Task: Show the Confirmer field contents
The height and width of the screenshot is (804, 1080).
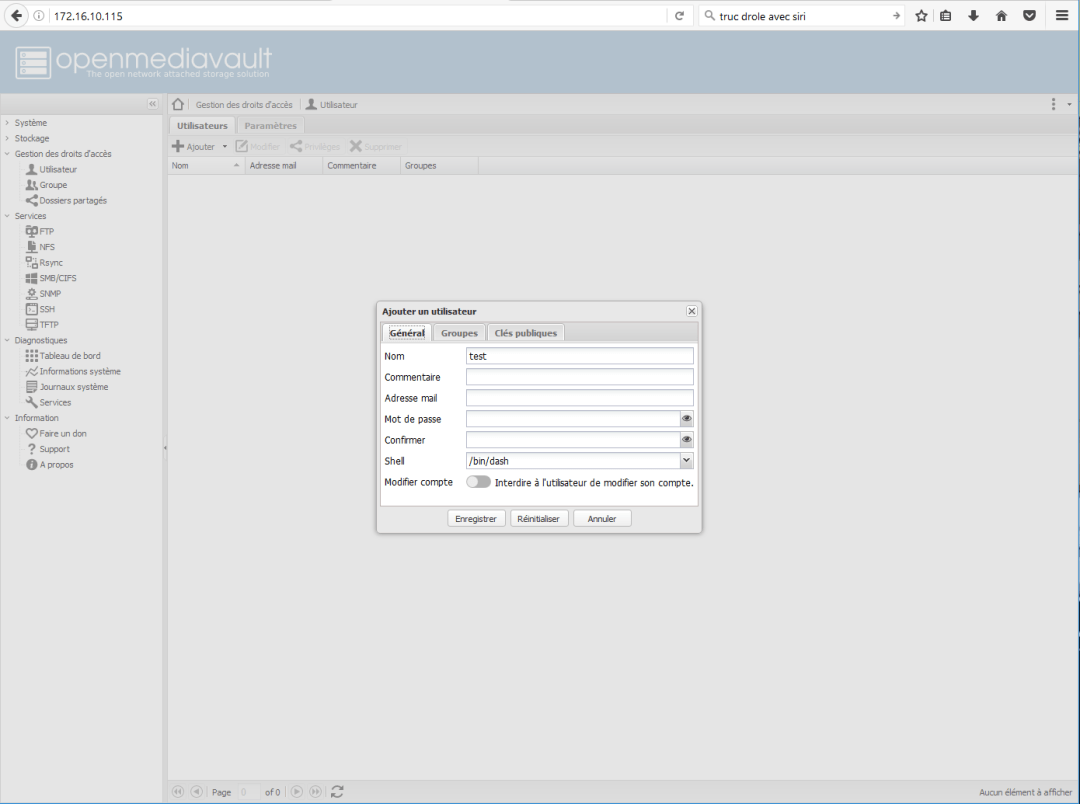Action: tap(686, 439)
